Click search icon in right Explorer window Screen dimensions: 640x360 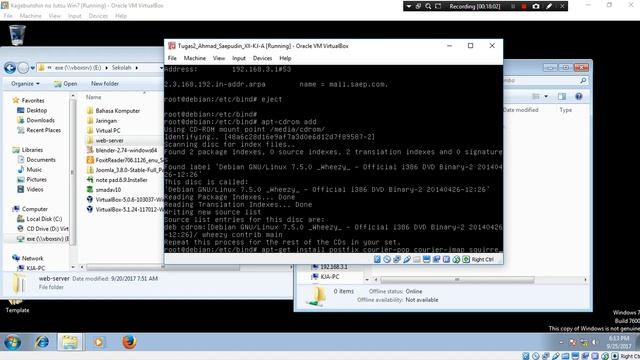pyautogui.click(x=583, y=80)
